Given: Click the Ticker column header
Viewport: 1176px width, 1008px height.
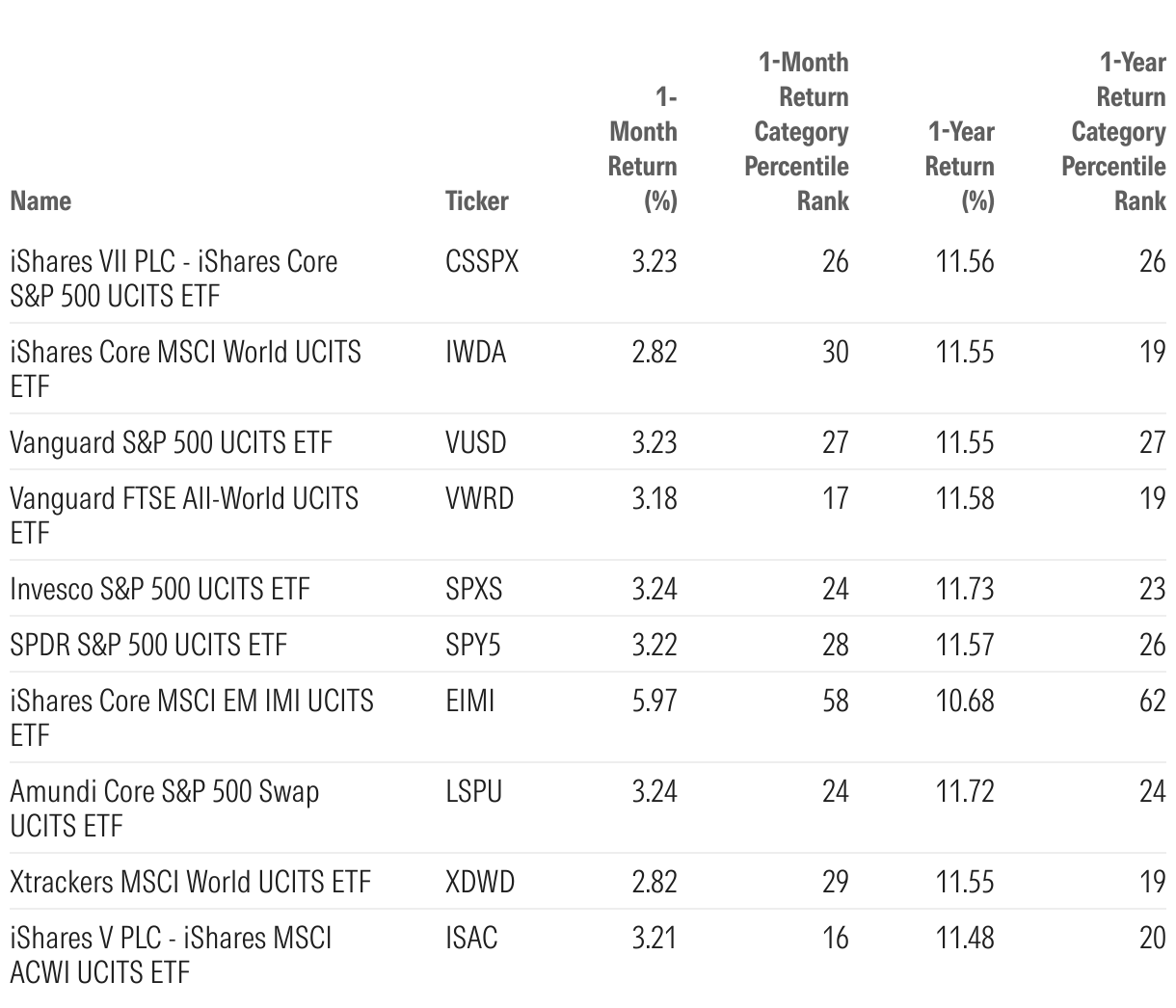Looking at the screenshot, I should pos(476,200).
